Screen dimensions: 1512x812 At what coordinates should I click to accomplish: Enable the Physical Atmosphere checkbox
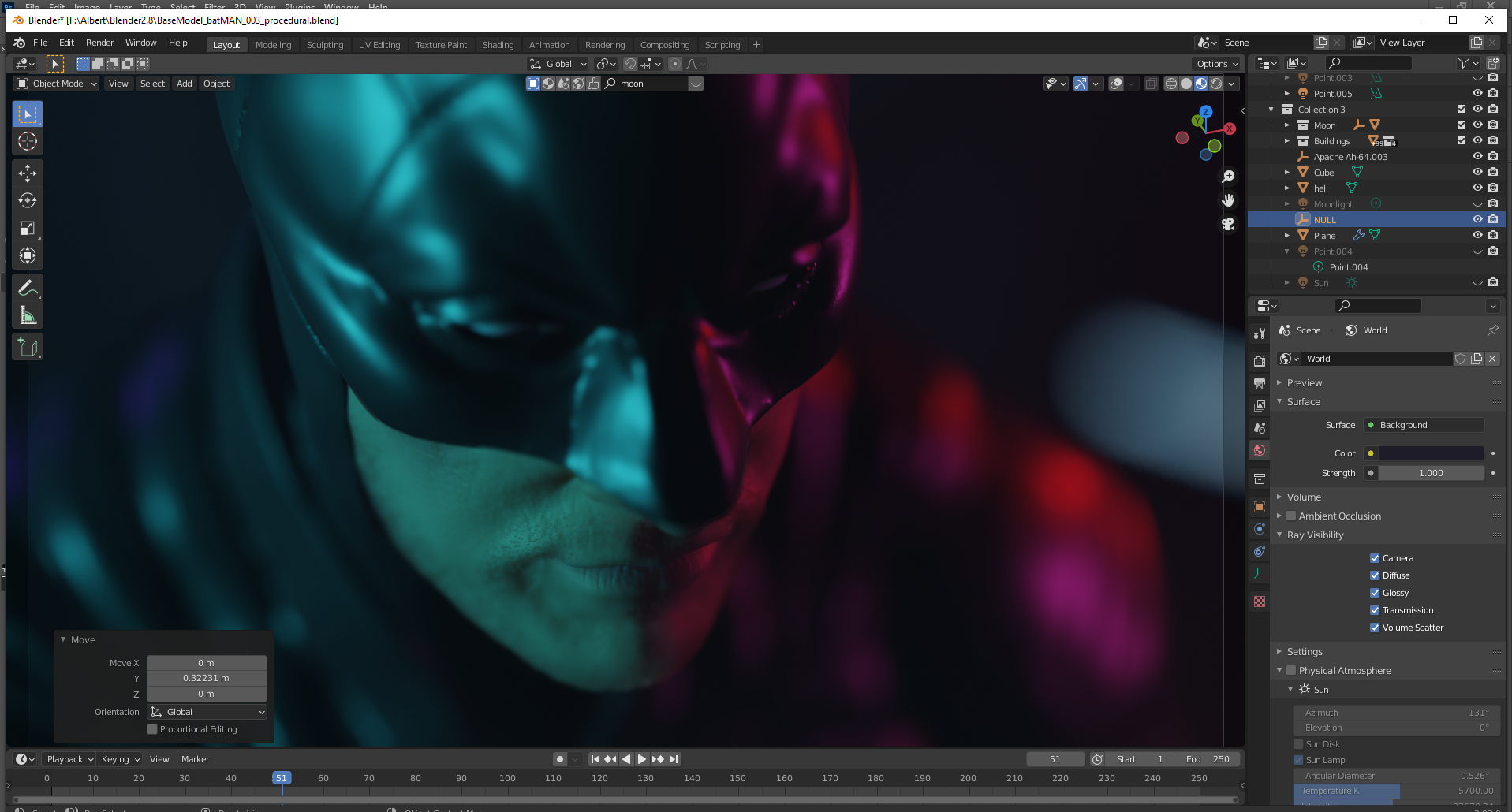click(1291, 671)
